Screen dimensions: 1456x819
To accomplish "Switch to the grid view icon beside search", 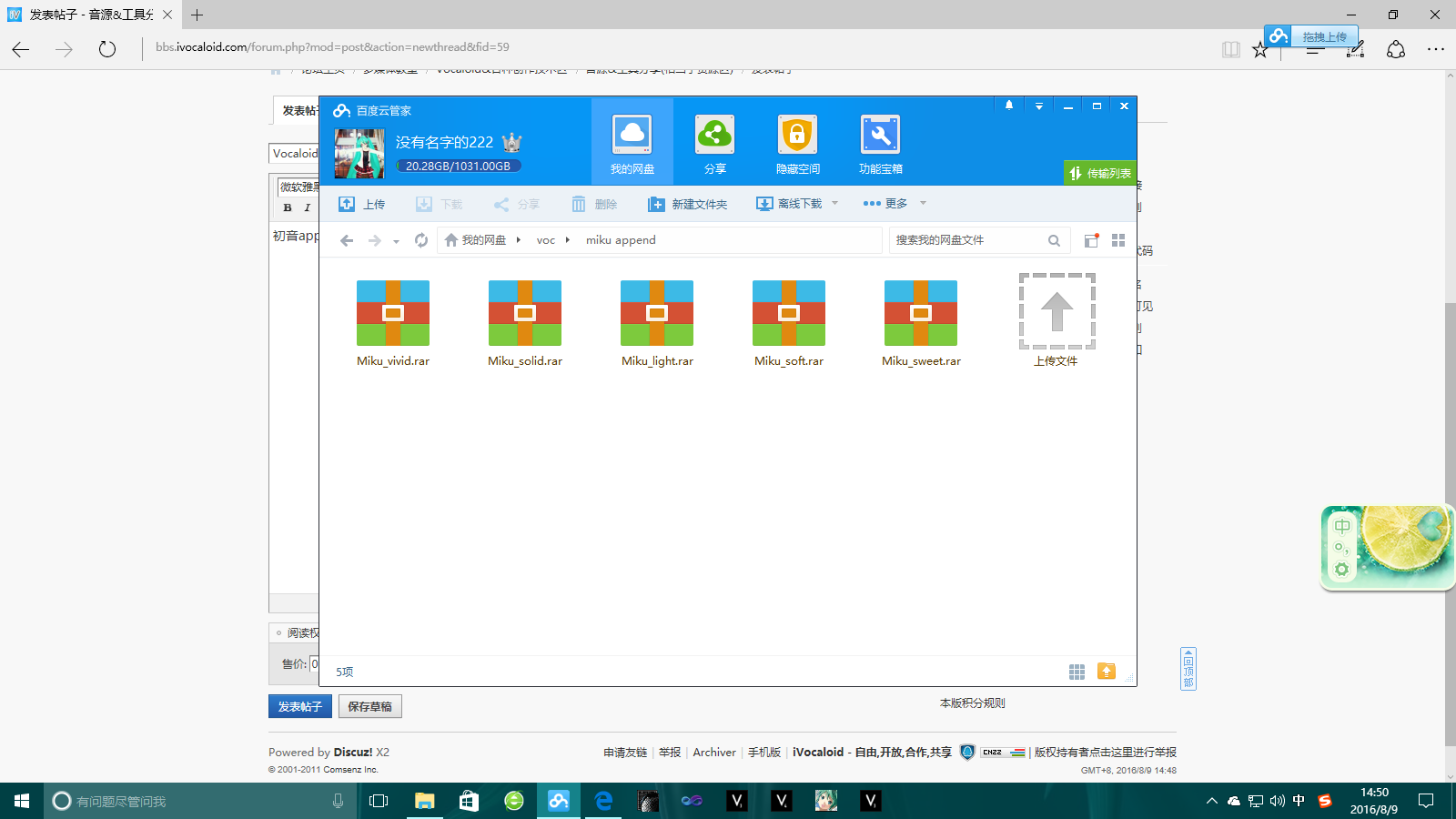I will point(1118,240).
